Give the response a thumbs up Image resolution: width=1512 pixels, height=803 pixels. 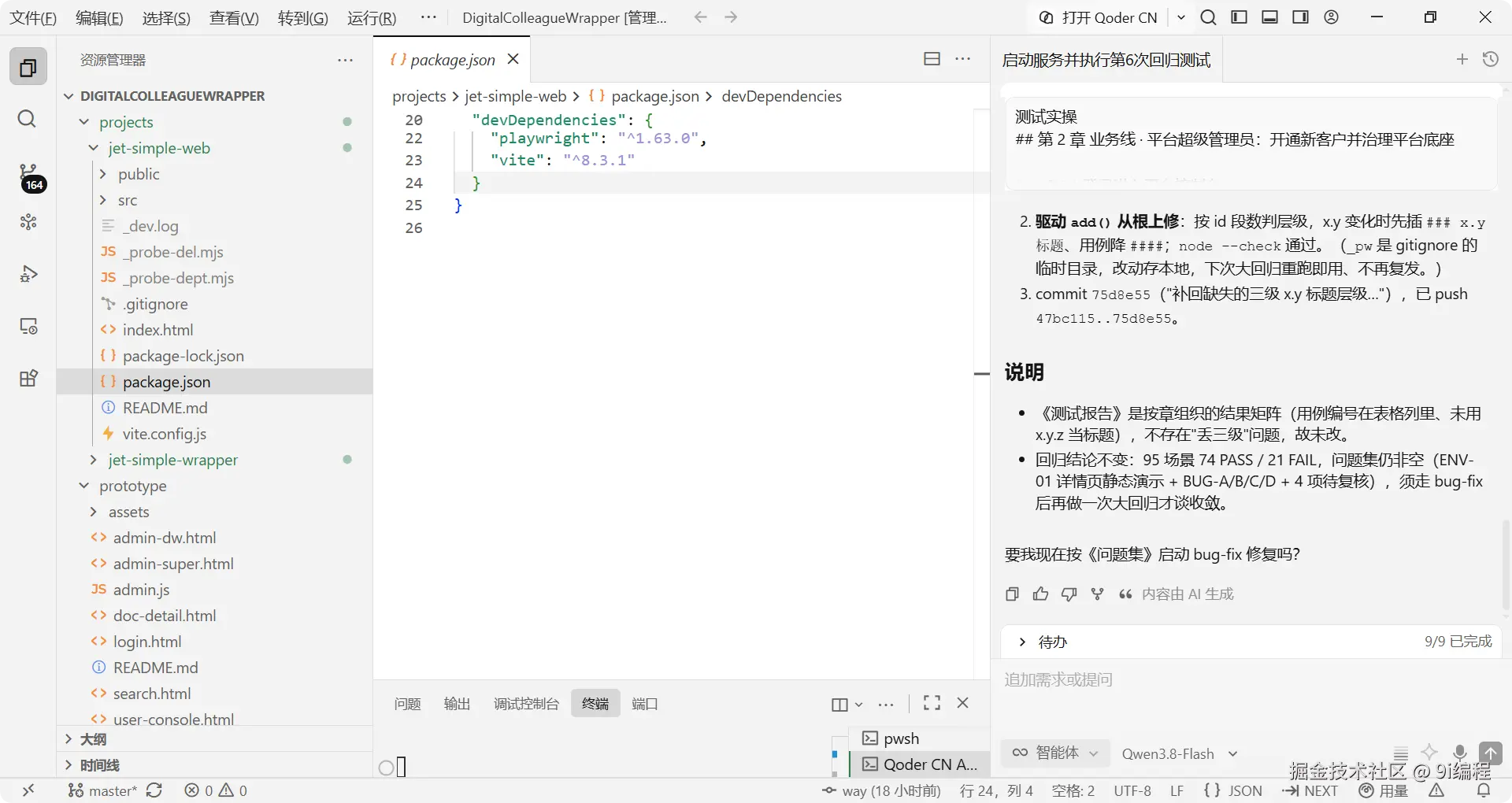(1040, 594)
